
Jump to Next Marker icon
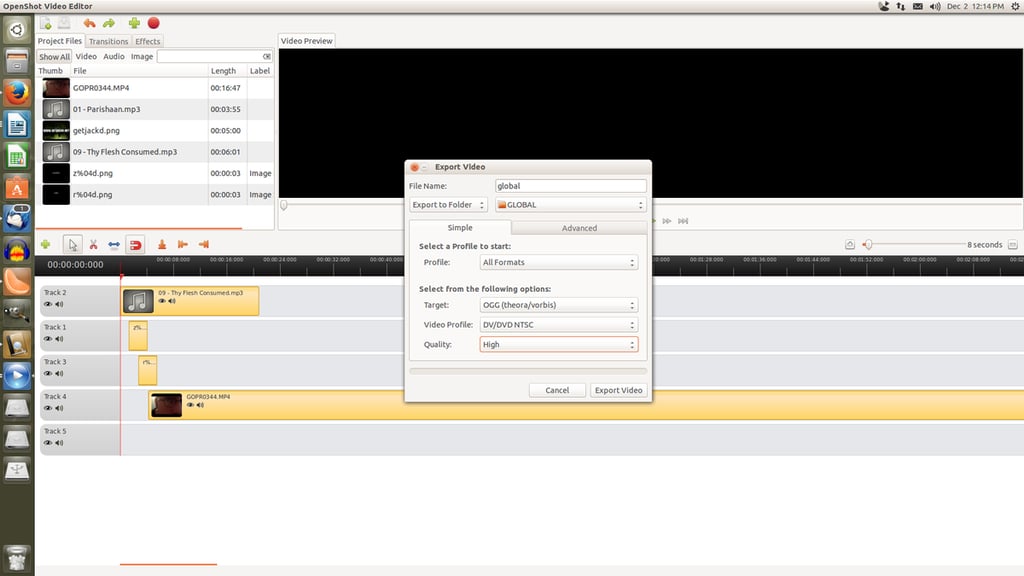click(204, 244)
